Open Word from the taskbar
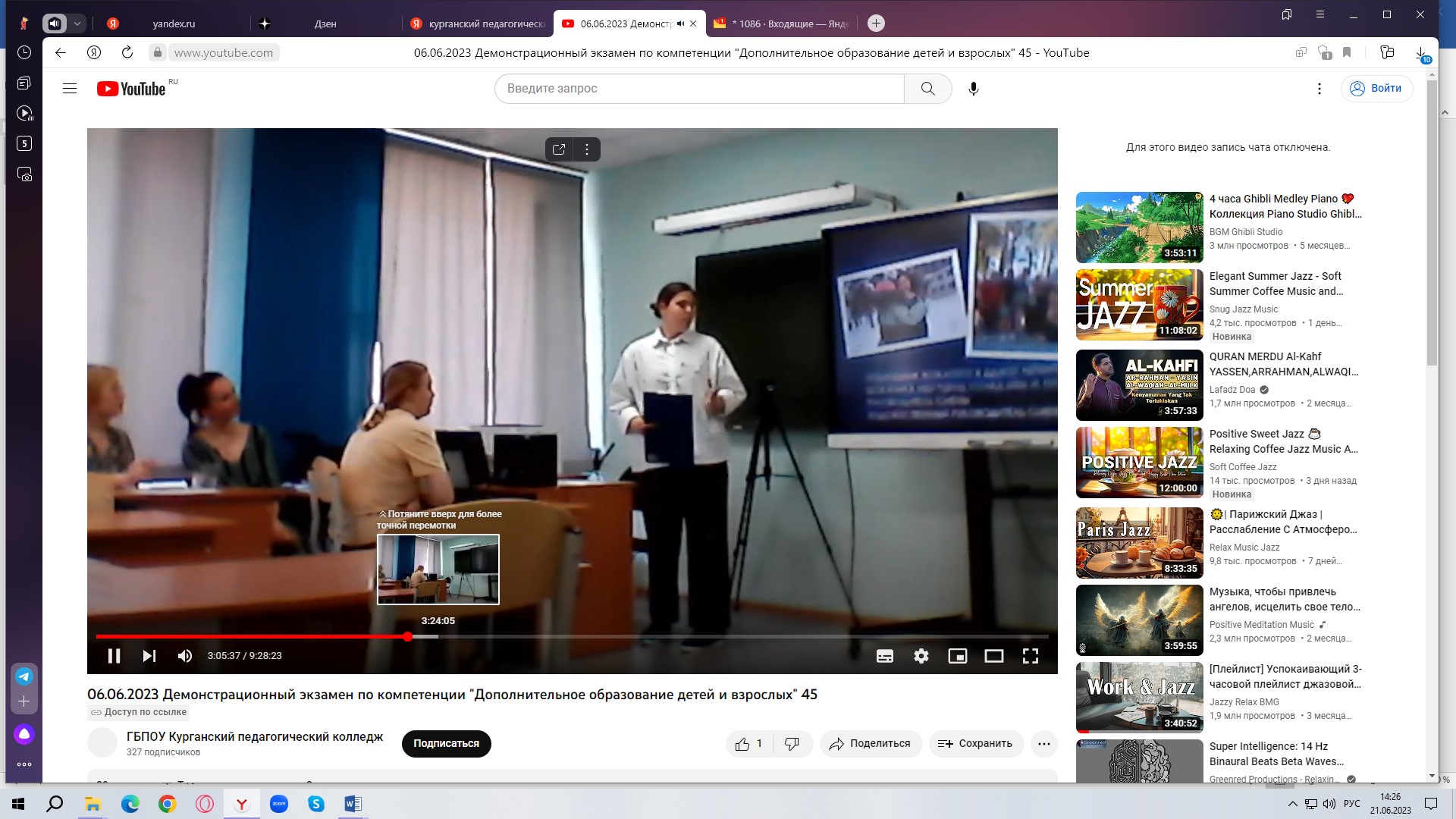Image resolution: width=1456 pixels, height=819 pixels. (353, 804)
